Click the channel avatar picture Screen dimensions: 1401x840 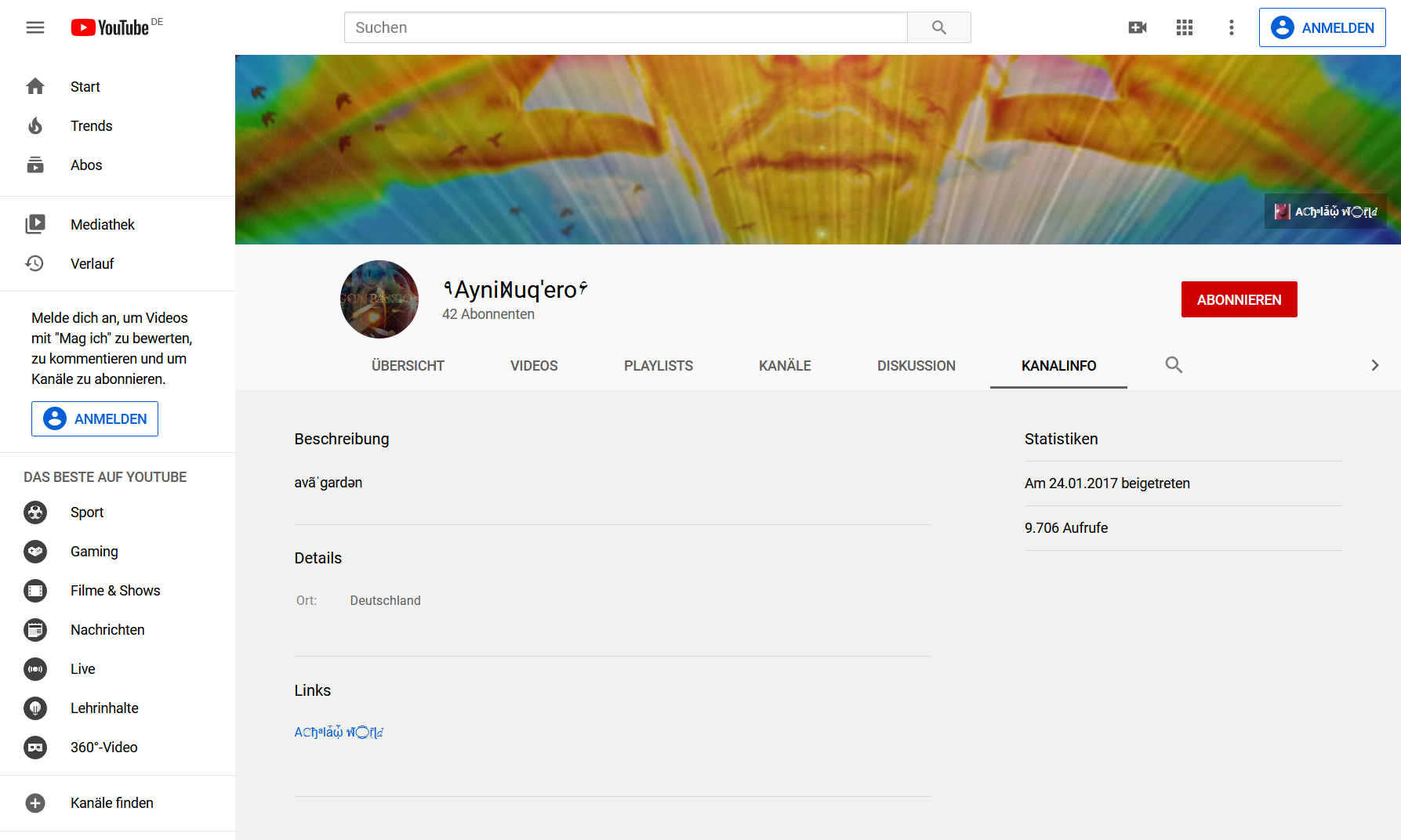coord(379,299)
